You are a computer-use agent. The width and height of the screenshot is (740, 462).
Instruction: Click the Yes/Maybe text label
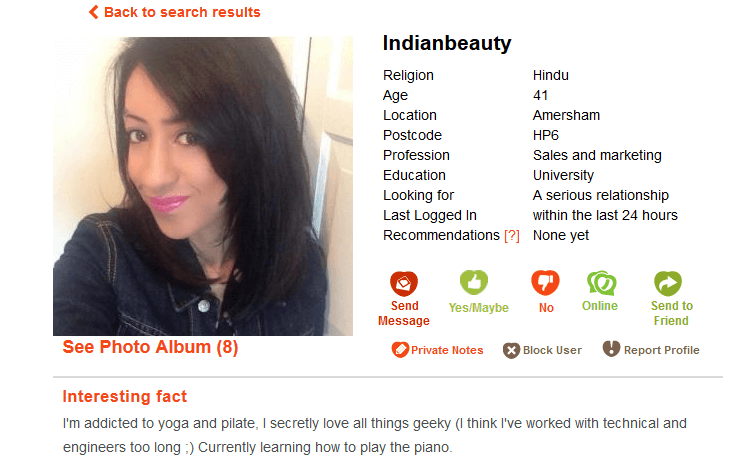pos(479,308)
